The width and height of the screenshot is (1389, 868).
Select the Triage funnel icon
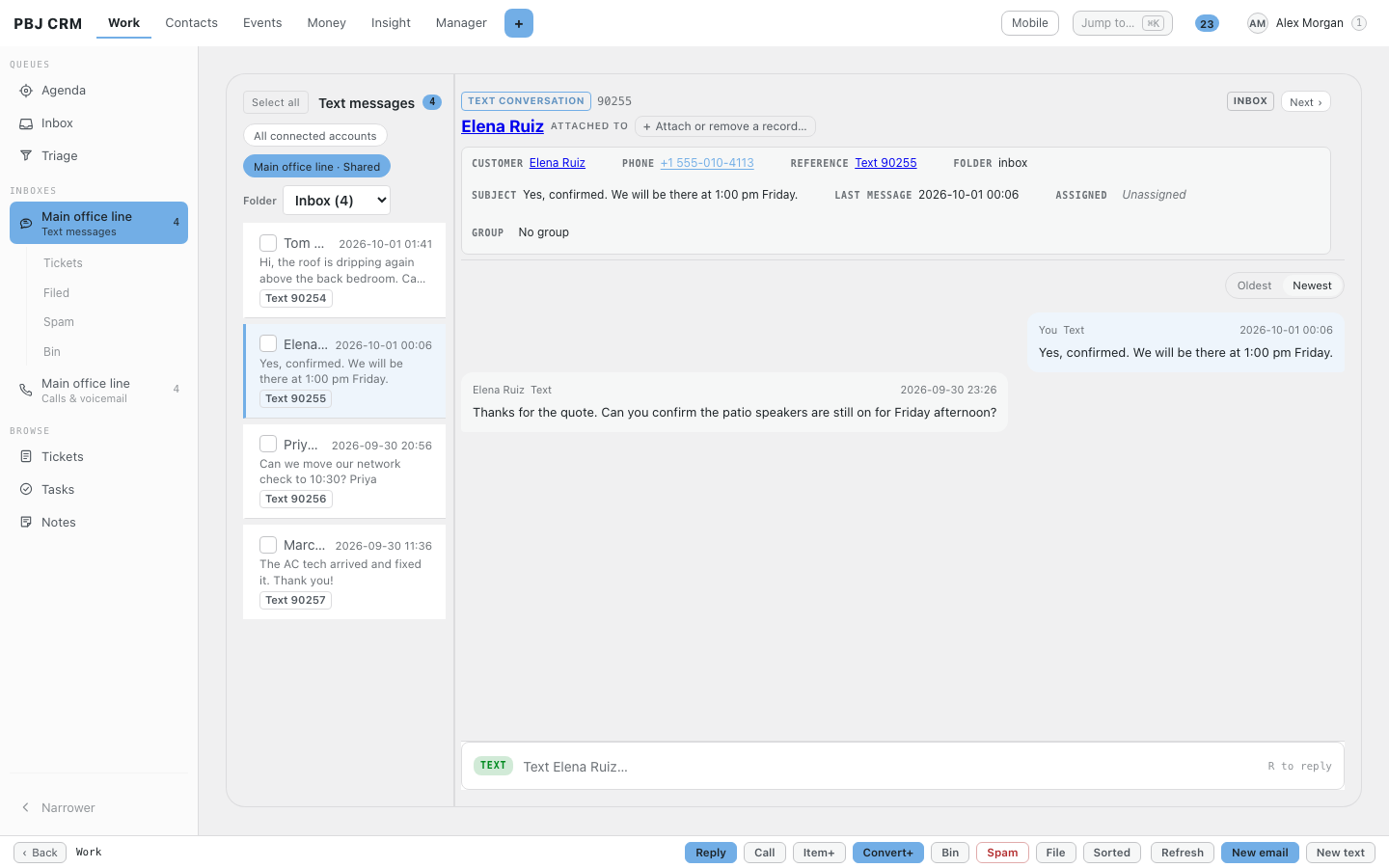26,156
